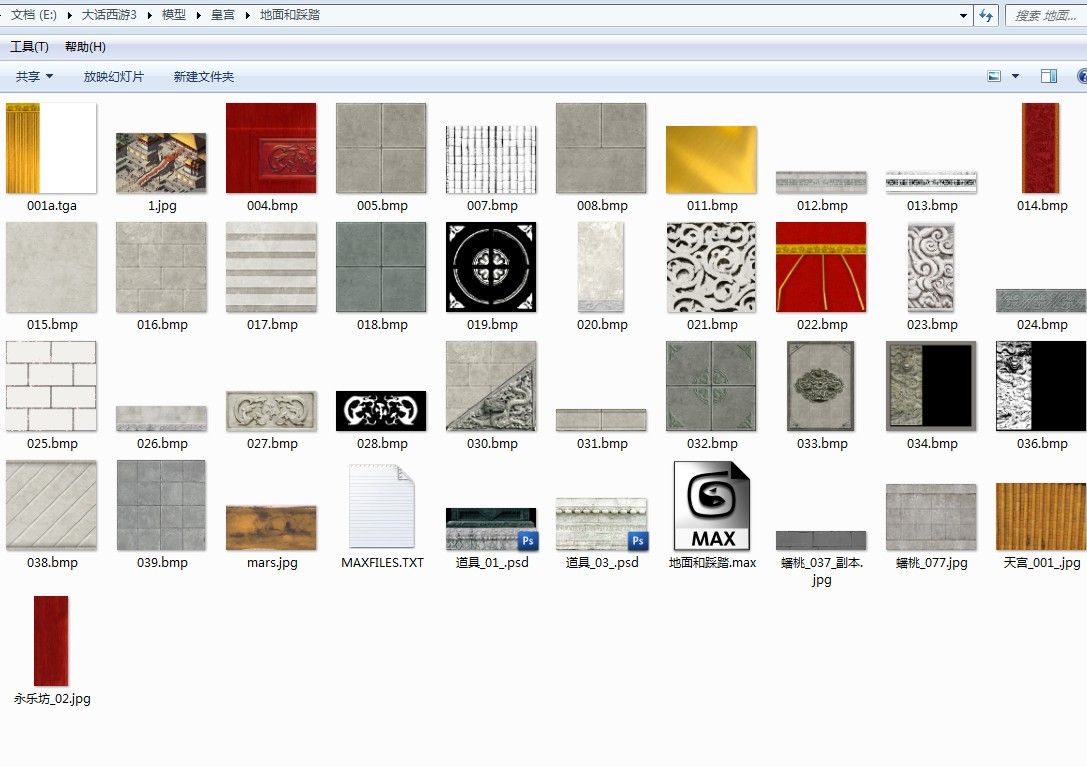Select the 地面和跃踏.max 3ds Max file icon
Viewport: 1087px width, 767px height.
(712, 505)
